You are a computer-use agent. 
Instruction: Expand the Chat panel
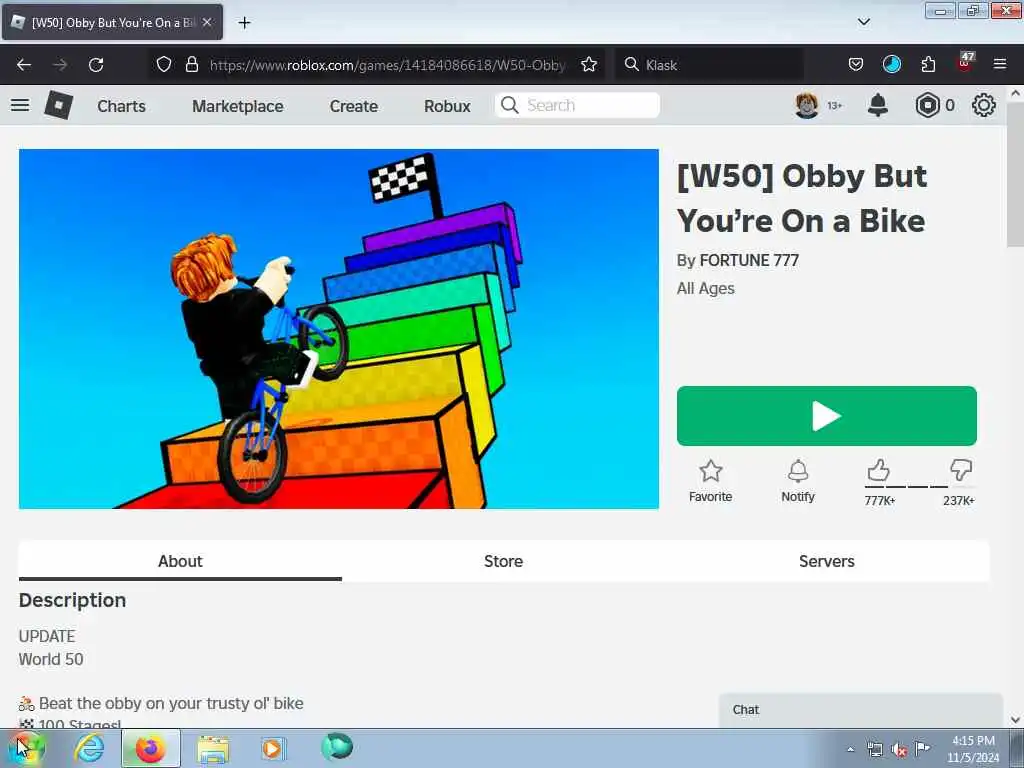[861, 710]
